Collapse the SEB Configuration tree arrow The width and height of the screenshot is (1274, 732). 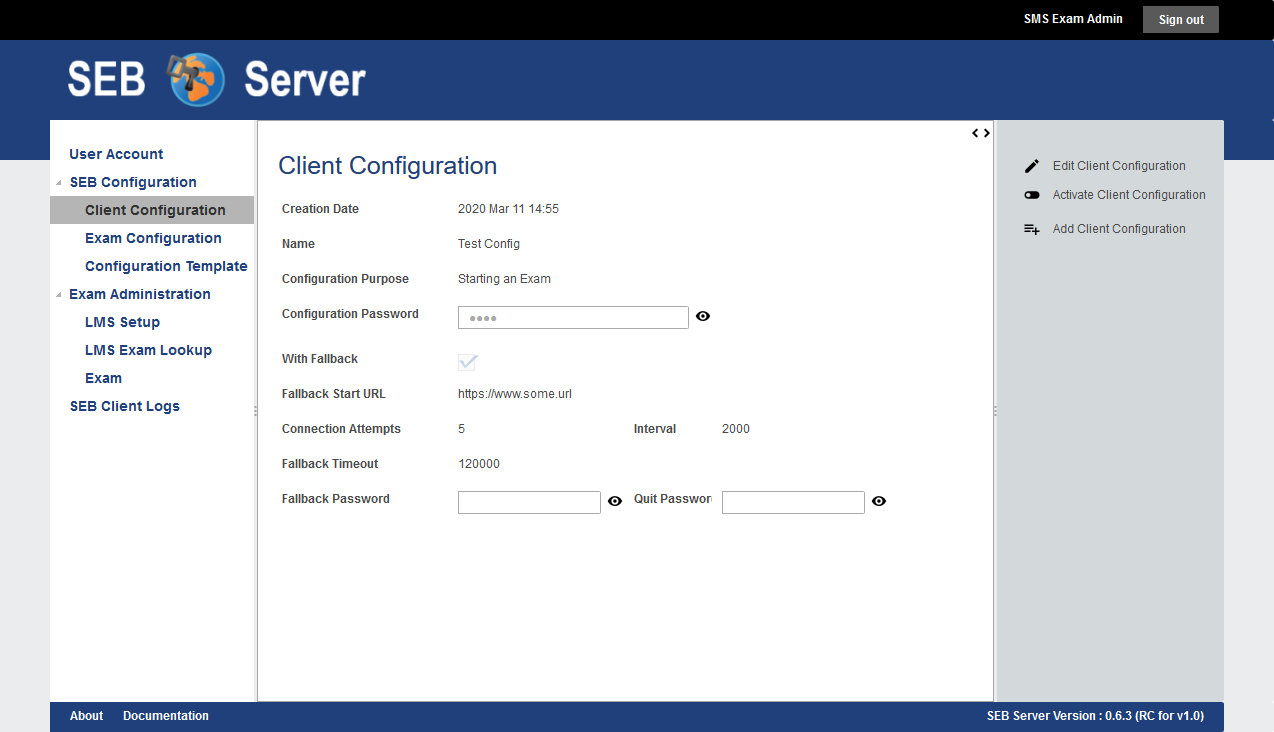(59, 183)
